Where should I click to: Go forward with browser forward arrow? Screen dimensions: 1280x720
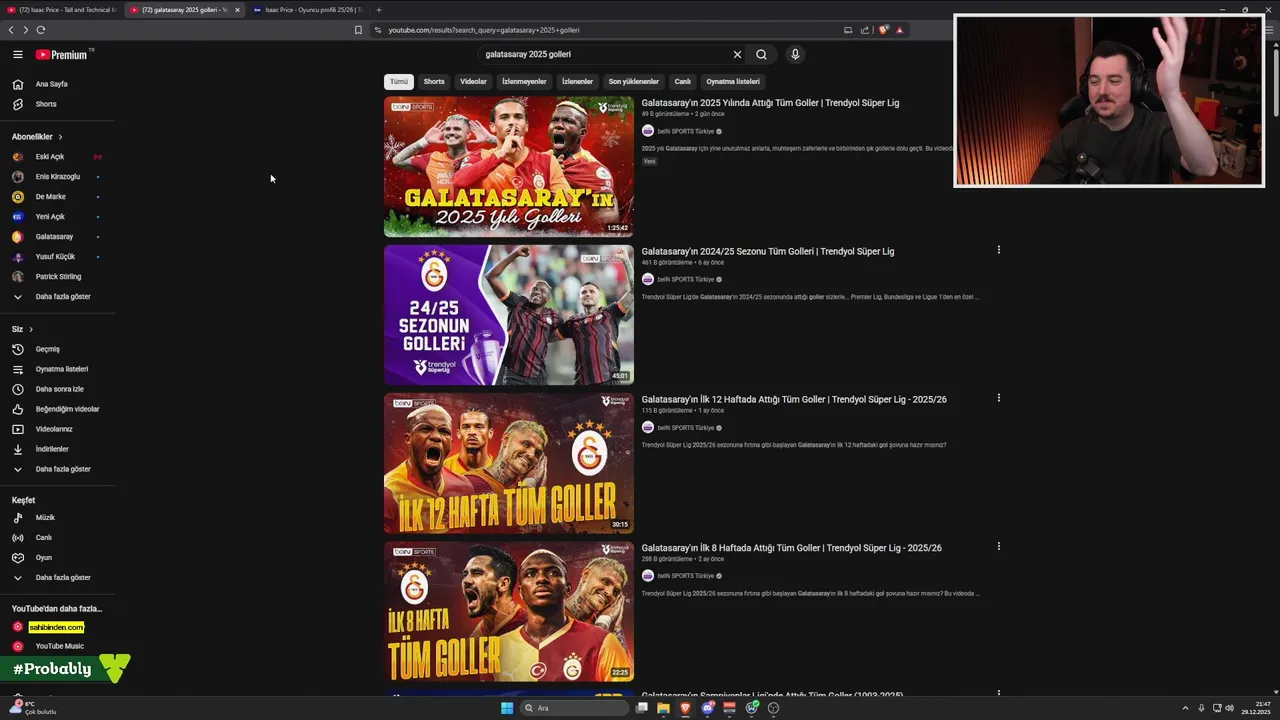coord(25,30)
